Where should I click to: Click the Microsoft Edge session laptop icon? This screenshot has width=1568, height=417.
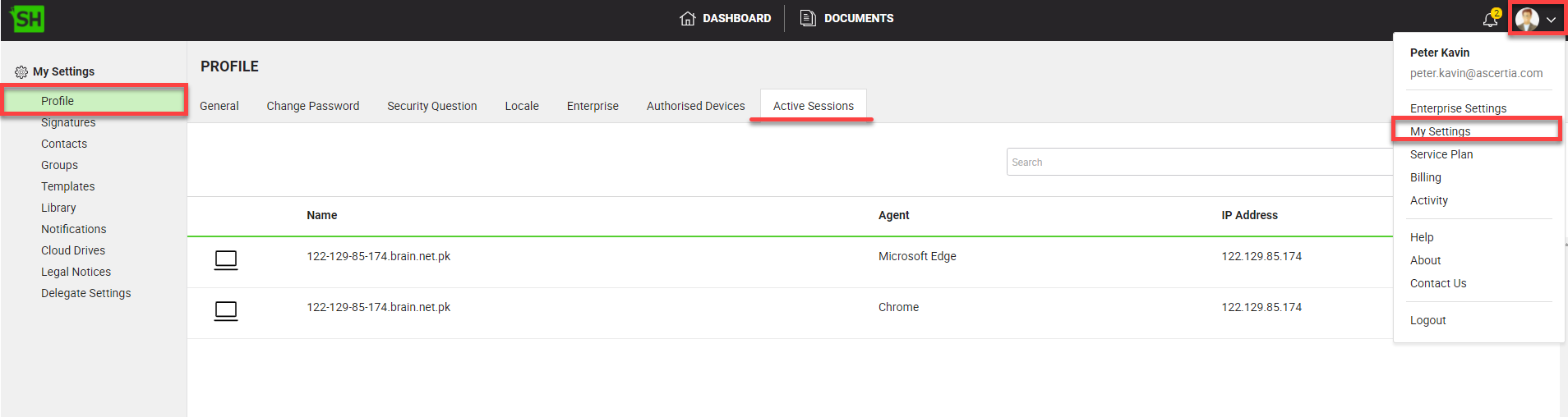pyautogui.click(x=226, y=260)
